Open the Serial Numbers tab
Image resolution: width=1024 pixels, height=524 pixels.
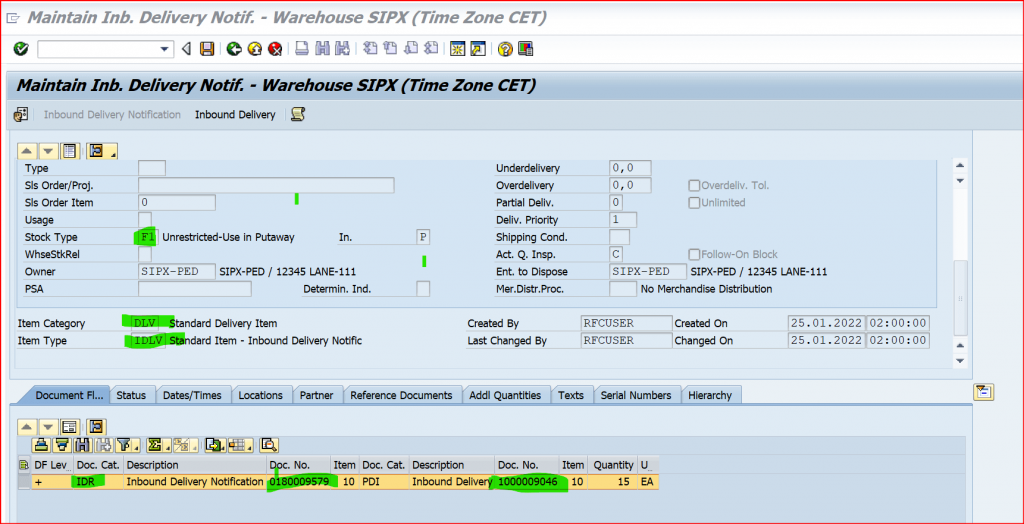tap(635, 395)
